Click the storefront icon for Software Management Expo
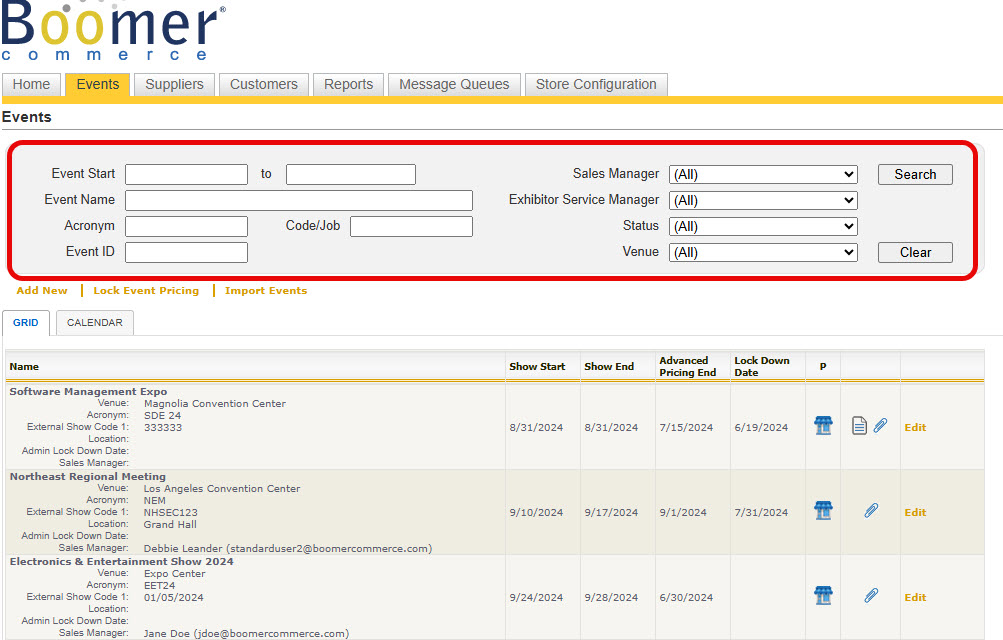The width and height of the screenshot is (1003, 640). (x=822, y=424)
